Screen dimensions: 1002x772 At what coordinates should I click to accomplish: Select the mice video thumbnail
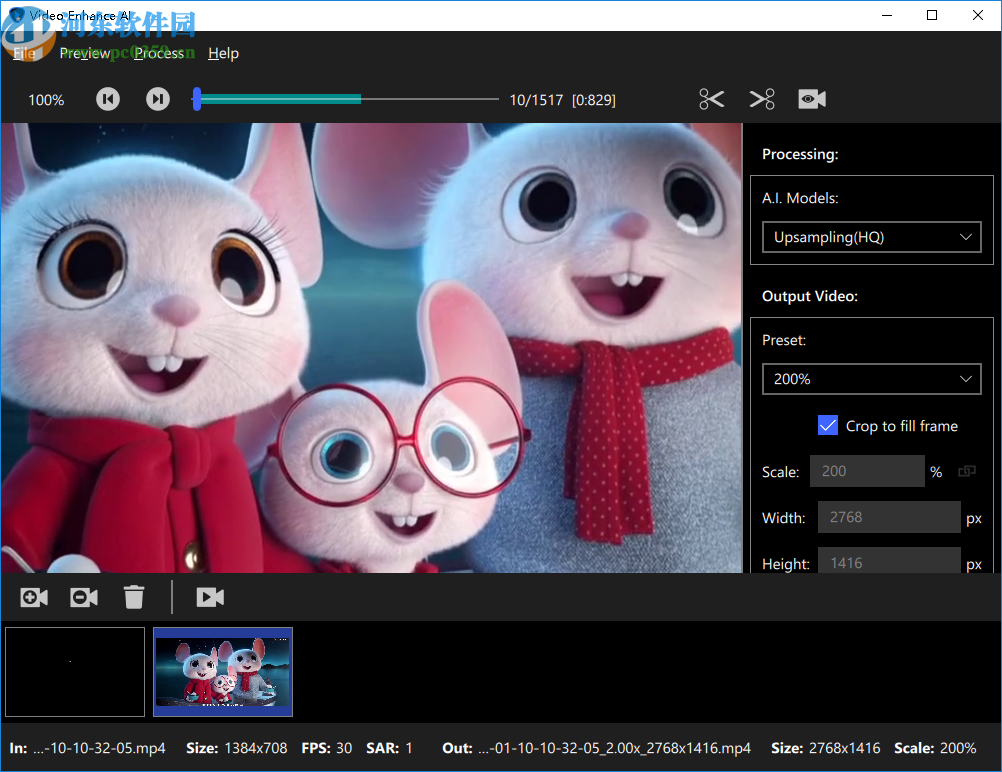click(x=222, y=672)
